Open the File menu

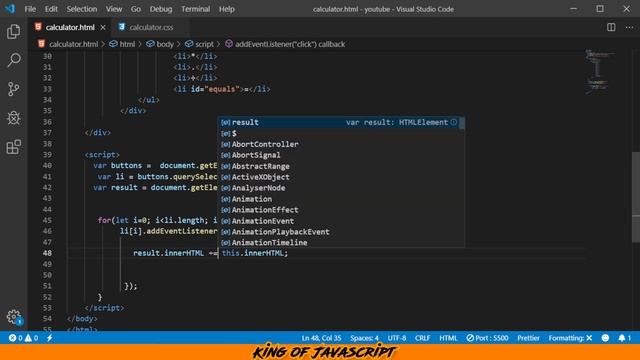tap(30, 9)
